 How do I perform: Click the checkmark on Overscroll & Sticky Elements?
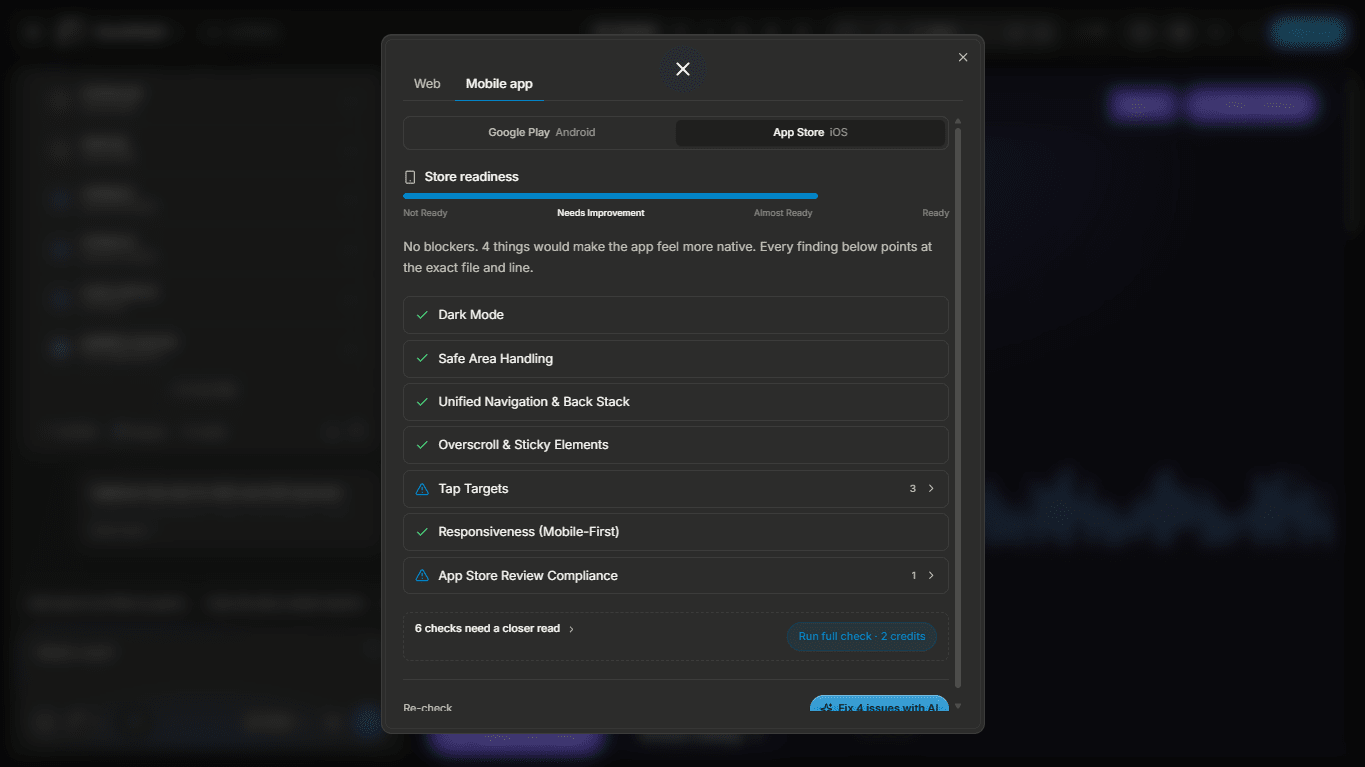[x=422, y=445]
